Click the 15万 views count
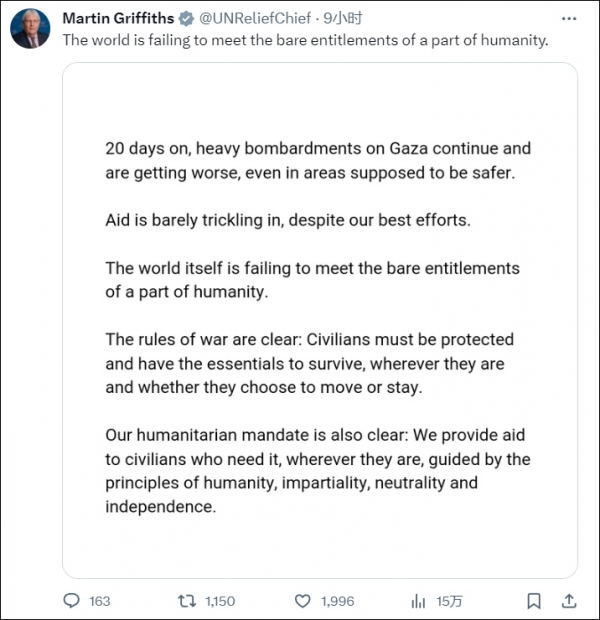This screenshot has width=600, height=620. (450, 601)
